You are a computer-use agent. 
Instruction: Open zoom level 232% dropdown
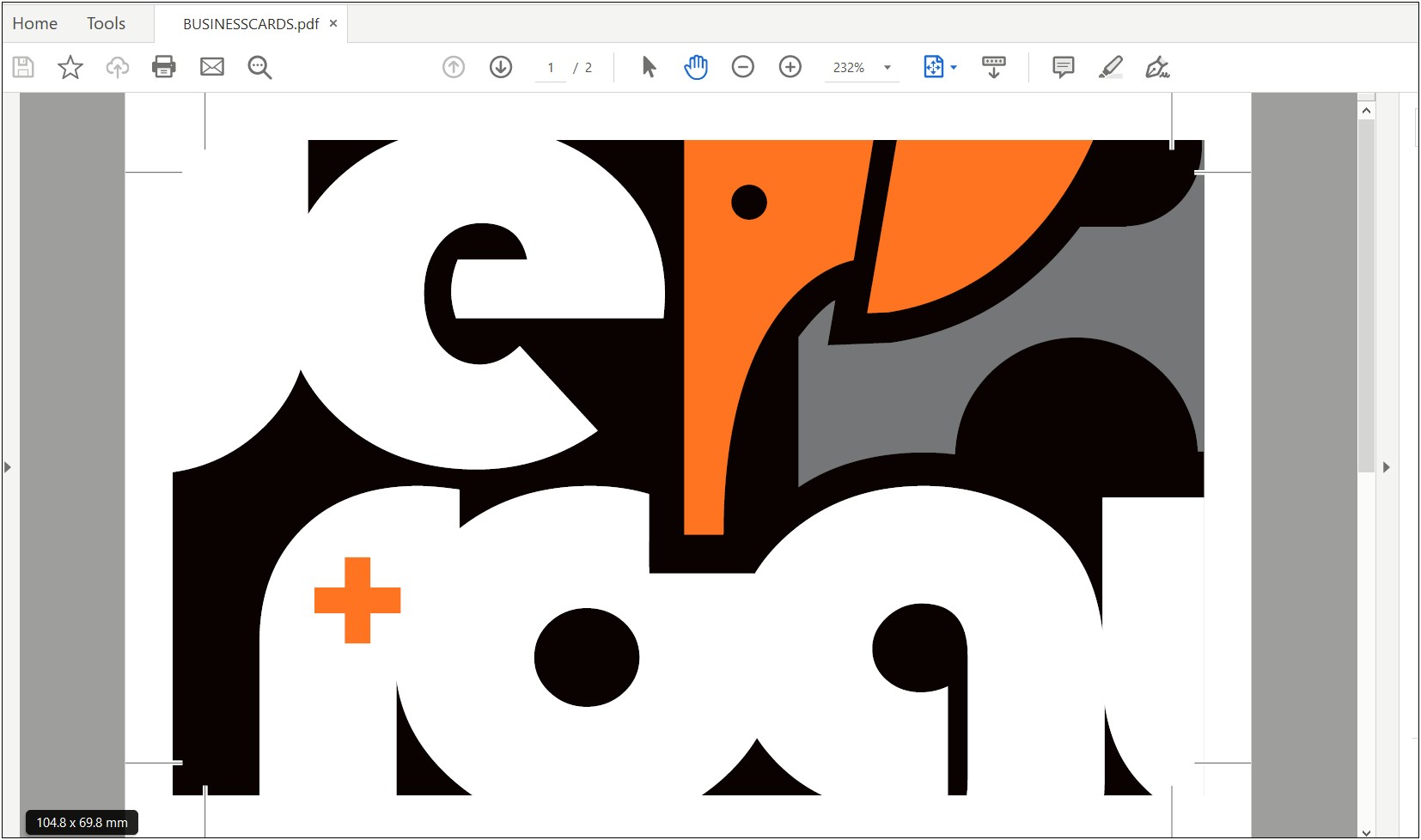(x=862, y=67)
